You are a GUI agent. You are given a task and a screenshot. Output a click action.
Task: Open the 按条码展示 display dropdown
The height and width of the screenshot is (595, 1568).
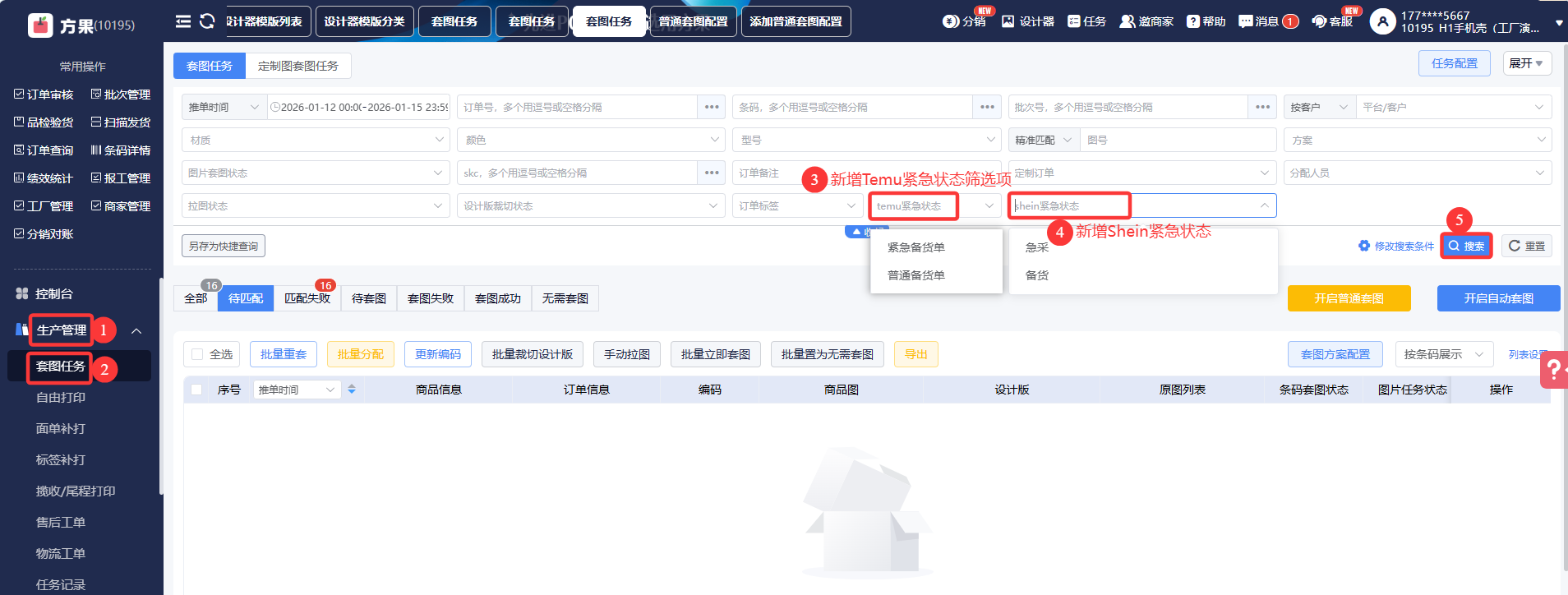[x=1444, y=354]
